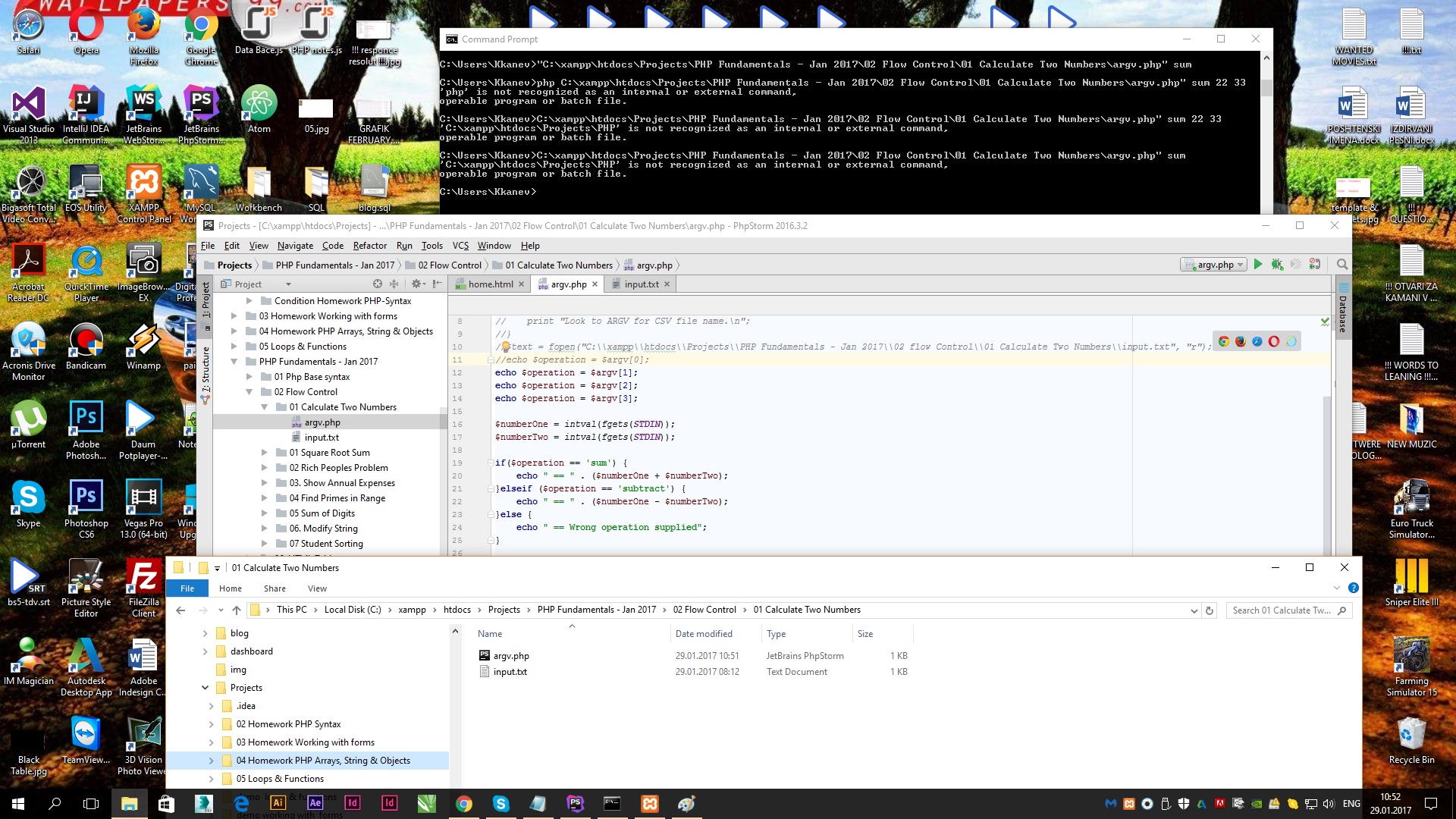Click xampp in Explorer address path
The width and height of the screenshot is (1456, 819).
click(412, 610)
